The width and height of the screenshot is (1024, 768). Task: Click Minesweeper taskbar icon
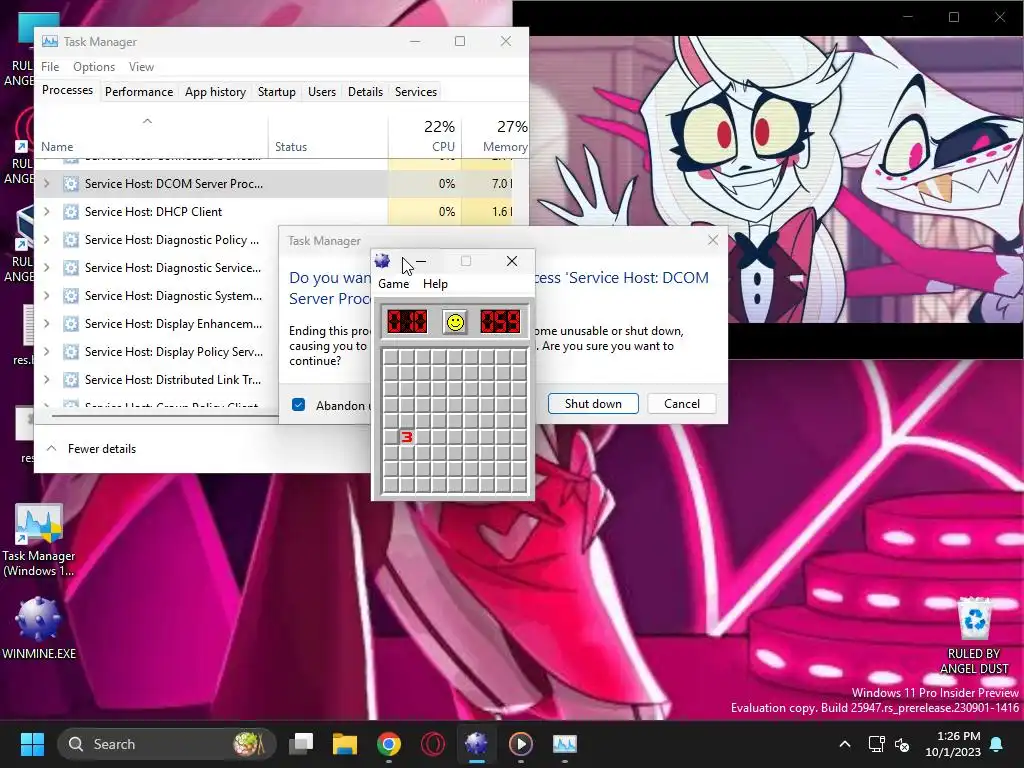477,744
